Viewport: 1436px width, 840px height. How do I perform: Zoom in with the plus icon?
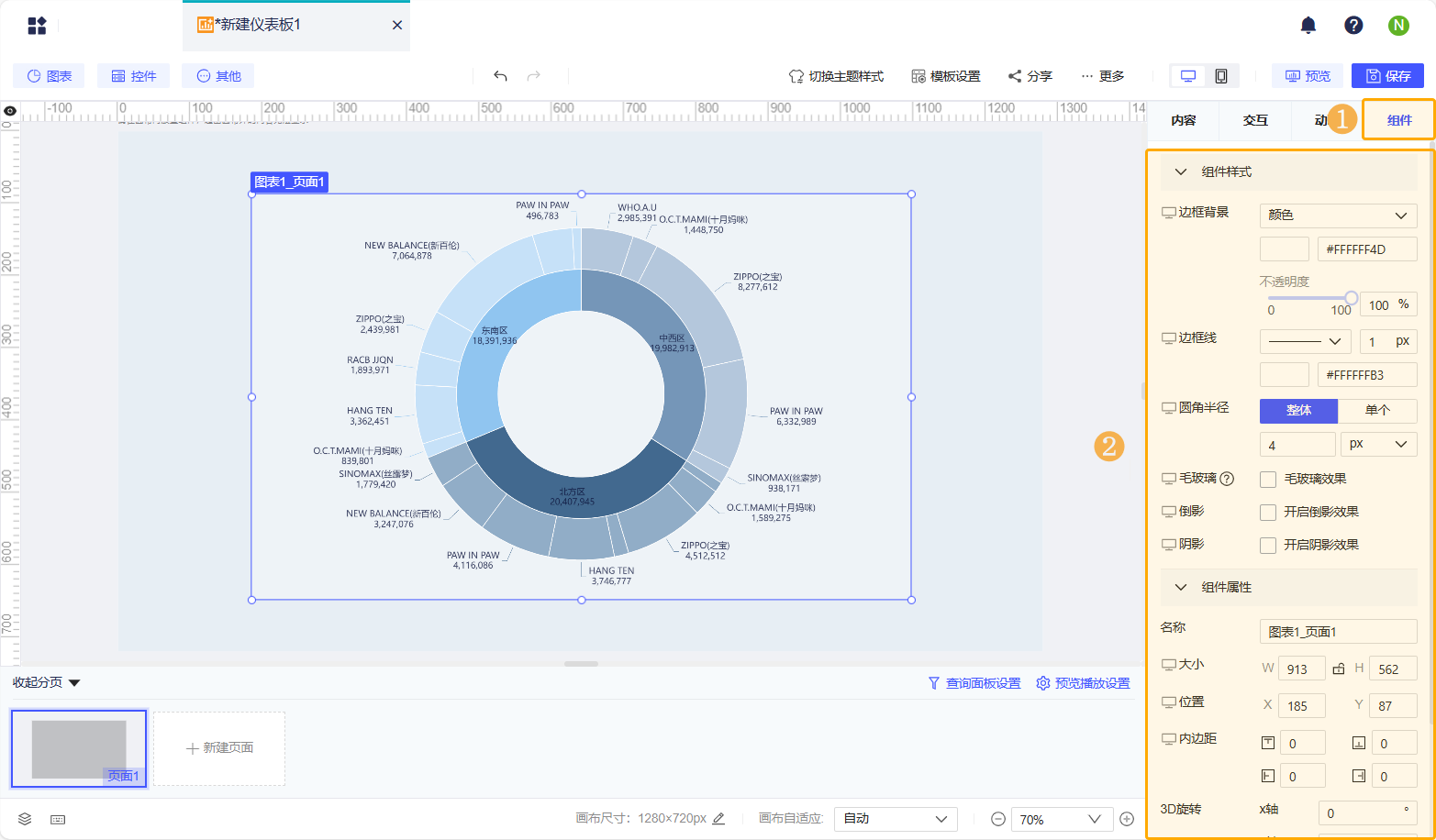pos(1128,819)
